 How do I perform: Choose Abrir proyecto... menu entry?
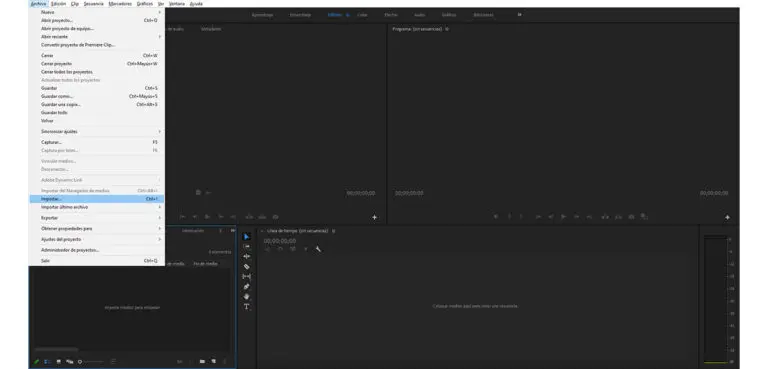(97, 21)
